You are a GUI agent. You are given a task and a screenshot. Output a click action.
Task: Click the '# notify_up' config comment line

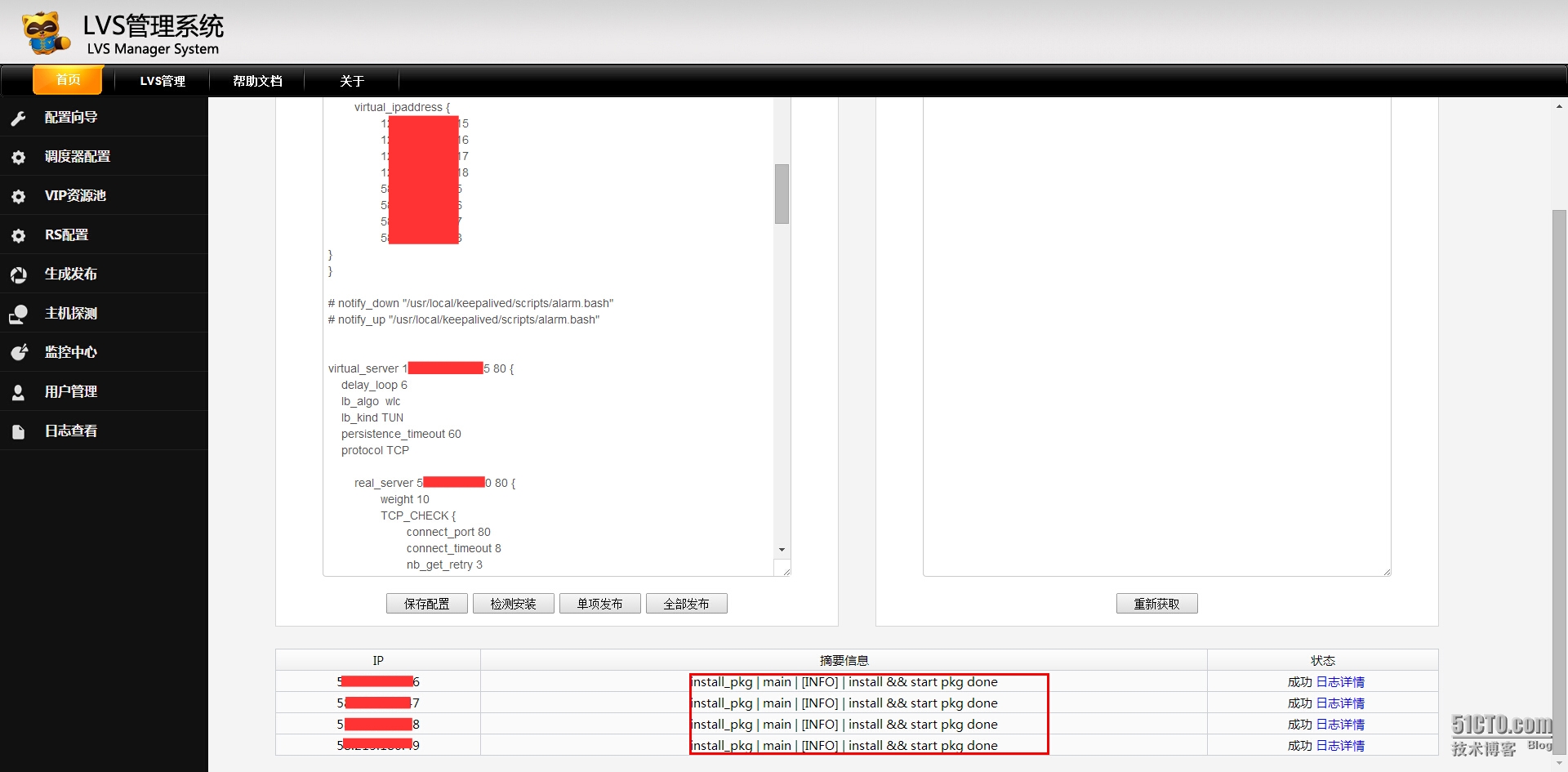[x=464, y=319]
